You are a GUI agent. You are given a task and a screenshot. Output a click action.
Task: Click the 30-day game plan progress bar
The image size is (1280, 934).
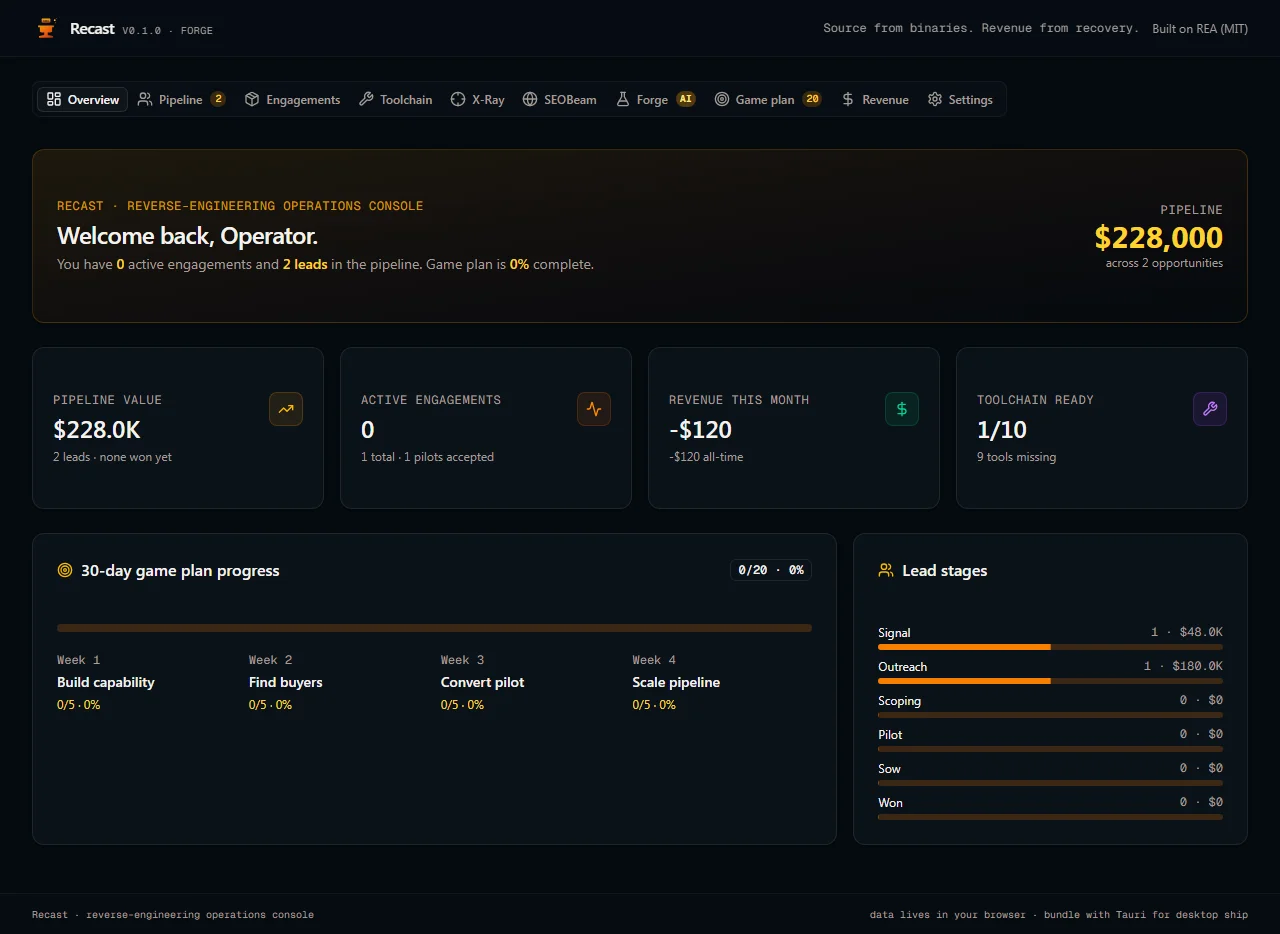click(434, 628)
